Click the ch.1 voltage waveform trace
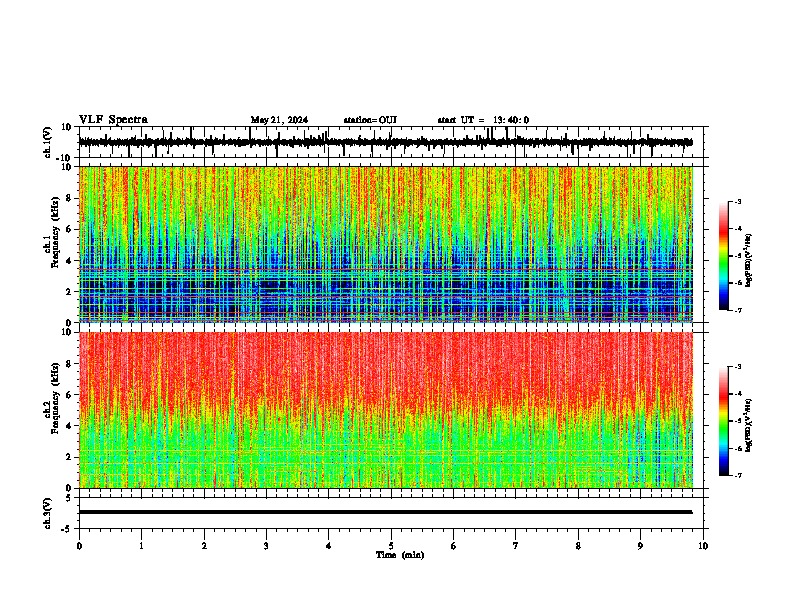 click(x=385, y=142)
